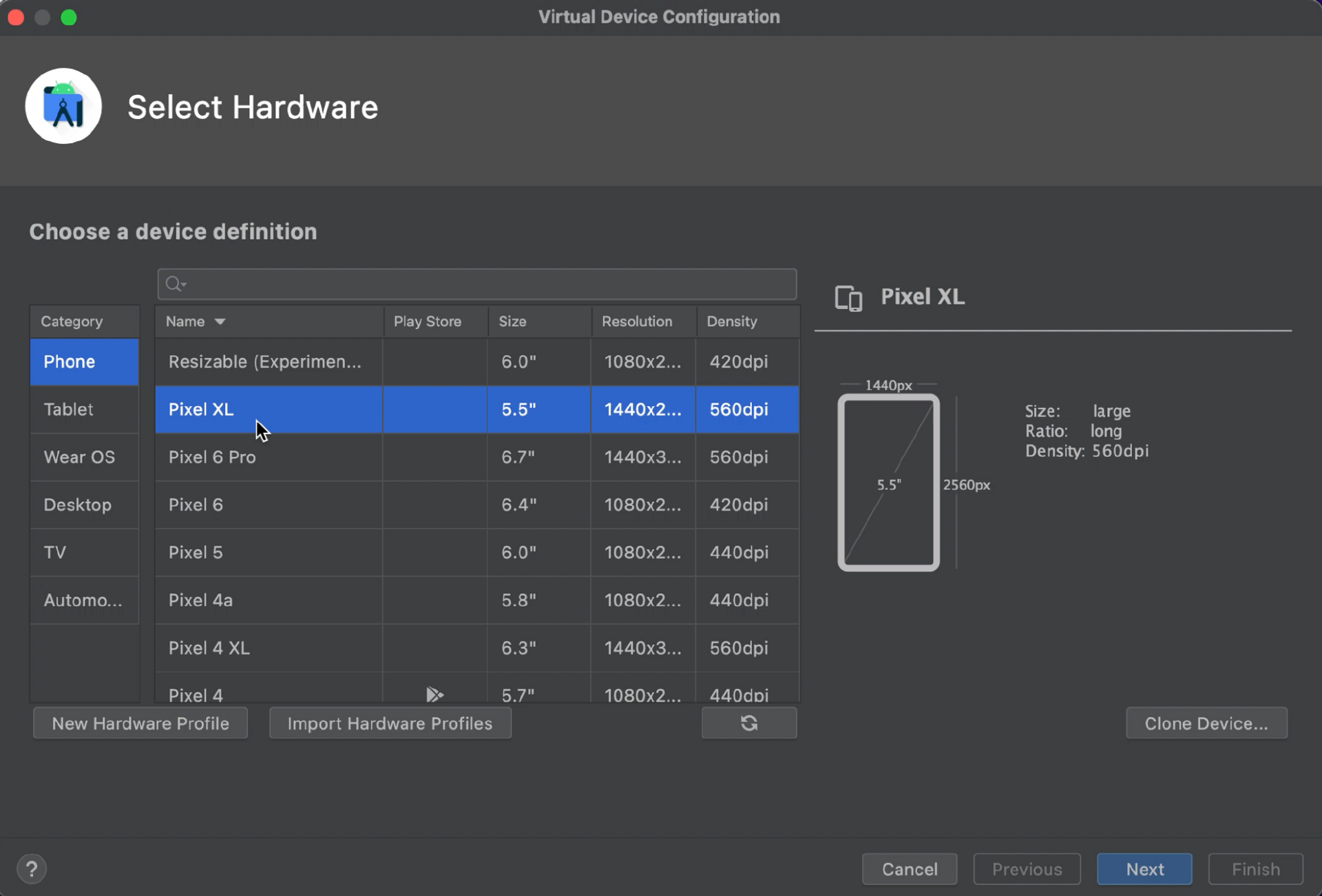Click the Play Store column header

(x=435, y=321)
